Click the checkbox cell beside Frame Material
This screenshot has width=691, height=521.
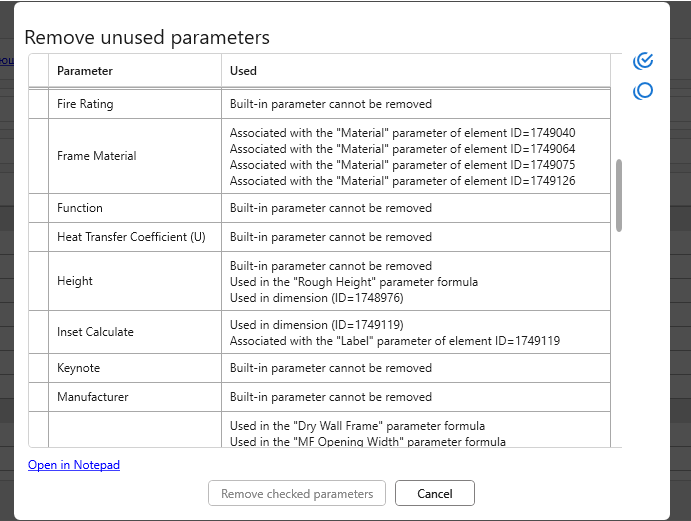click(38, 156)
